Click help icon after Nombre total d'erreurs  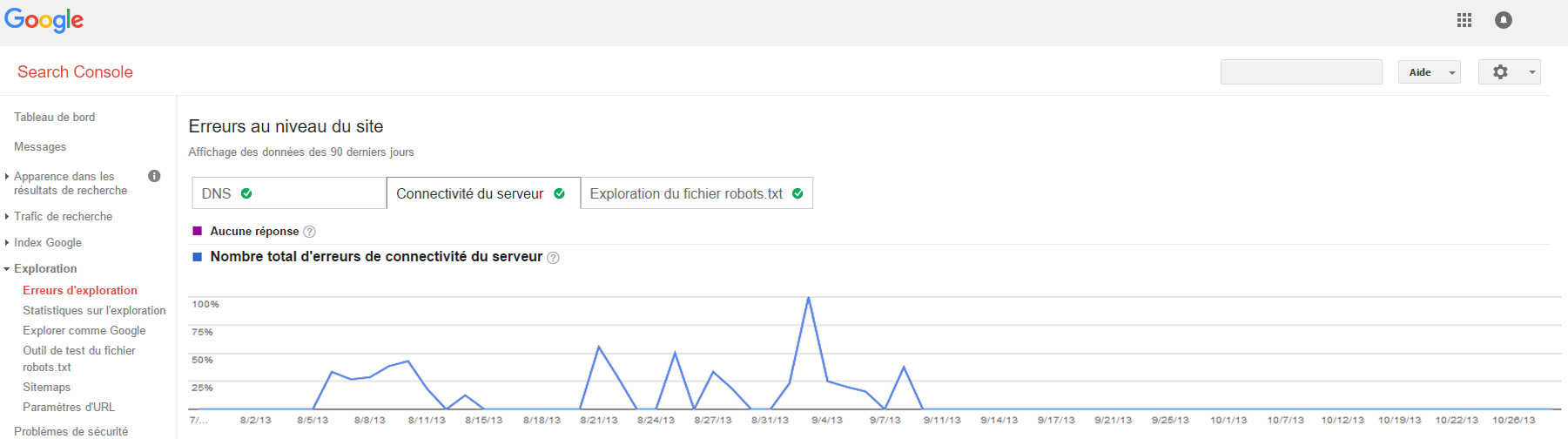553,258
